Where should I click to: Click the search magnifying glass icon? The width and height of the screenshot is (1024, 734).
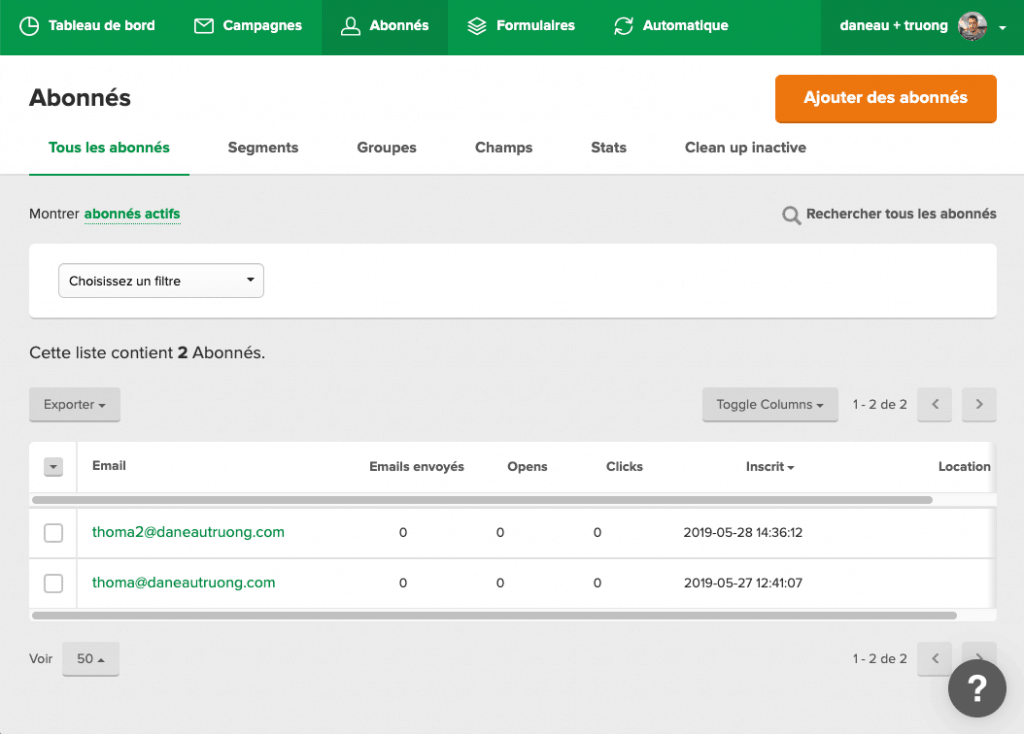coord(791,215)
